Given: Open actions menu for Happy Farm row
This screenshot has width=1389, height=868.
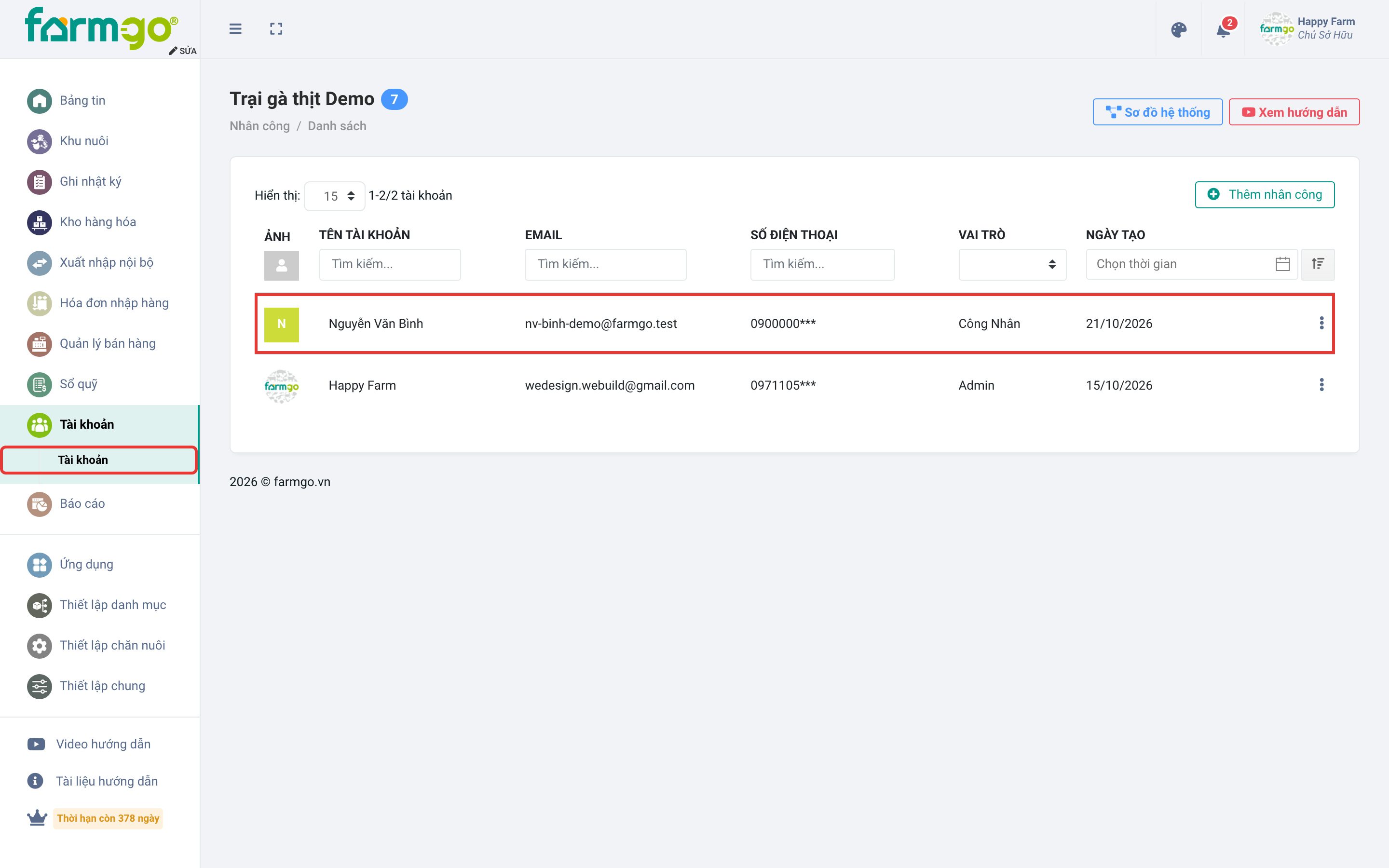Looking at the screenshot, I should point(1321,385).
